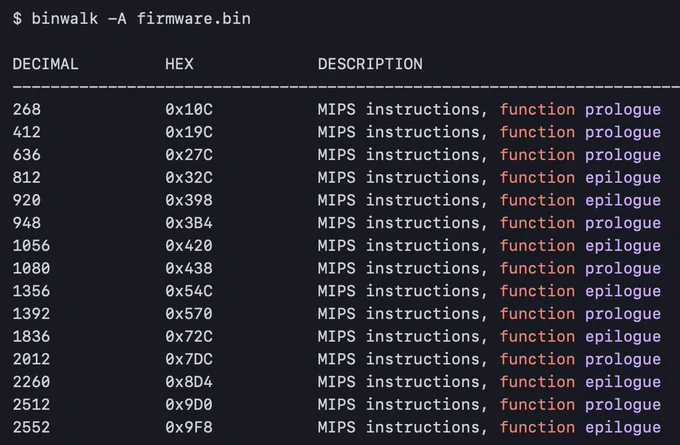Click hex value 0x32C
680x445 pixels.
click(x=189, y=177)
